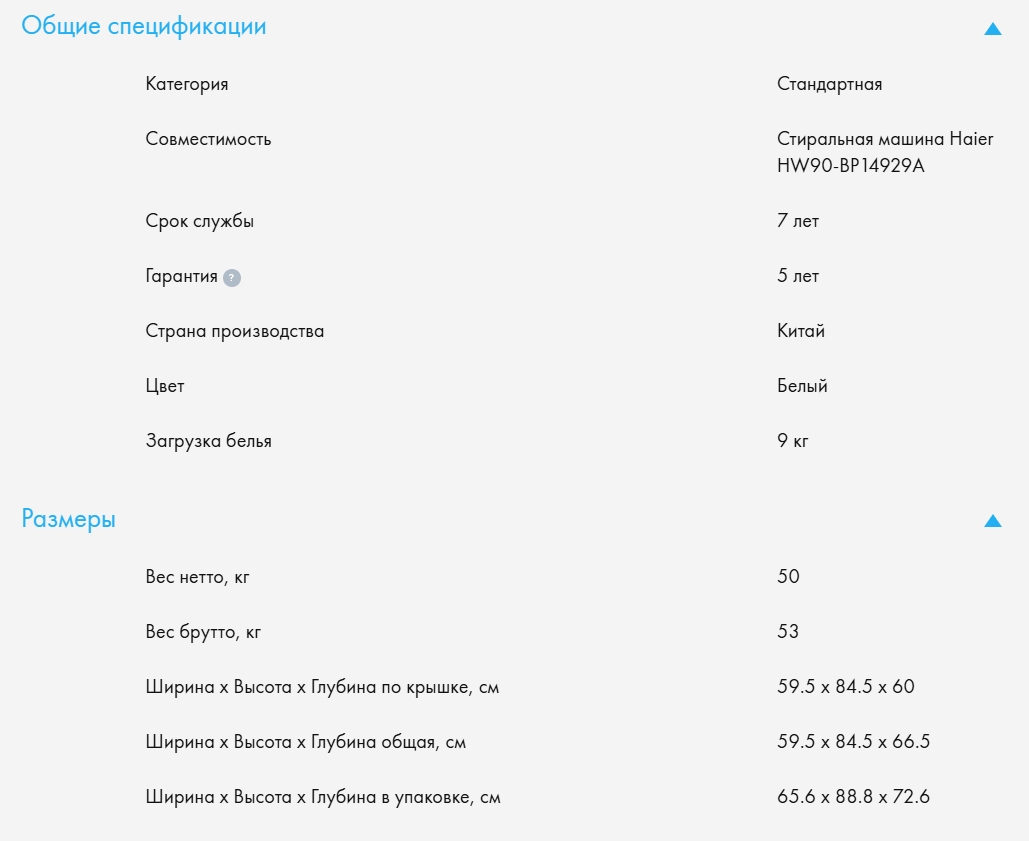Click the Китай country value
The width and height of the screenshot is (1029, 841).
[x=801, y=331]
